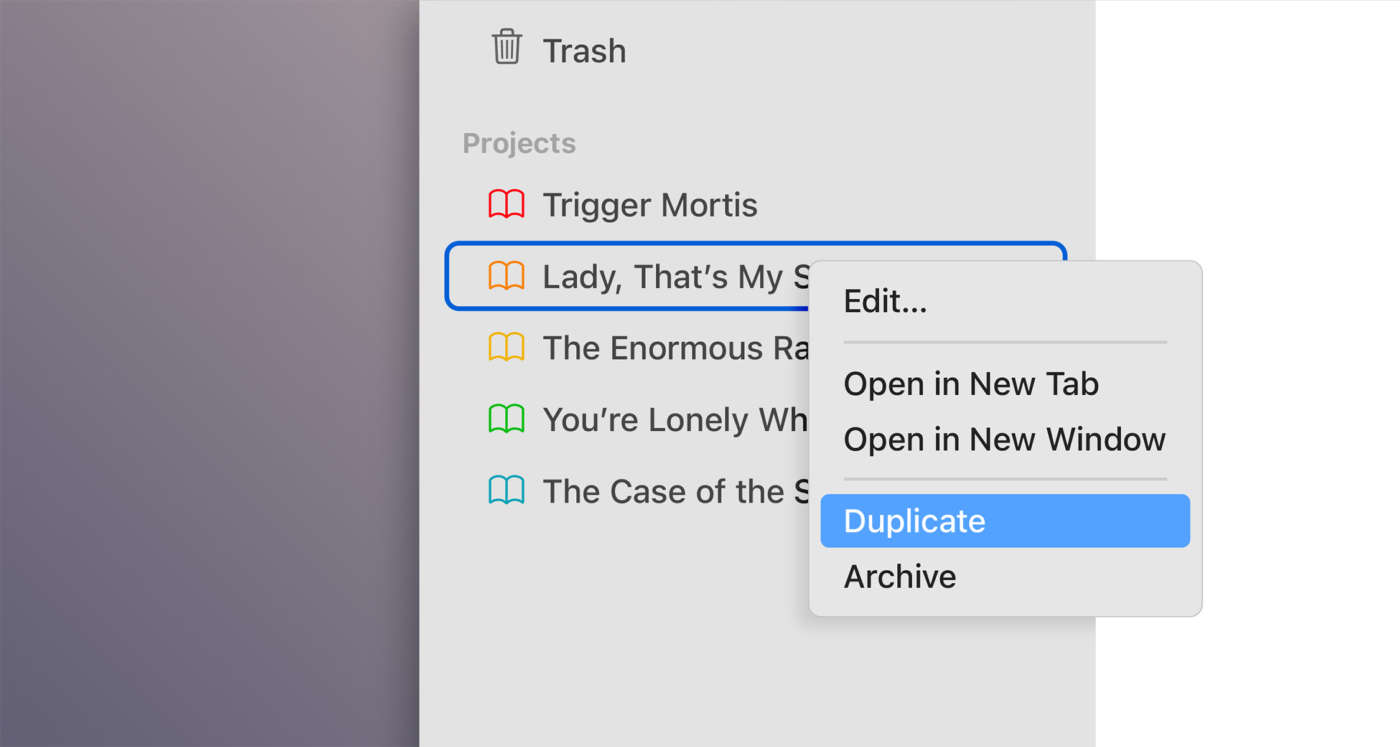This screenshot has height=747, width=1400.
Task: Click the trash can icon
Action: point(507,48)
